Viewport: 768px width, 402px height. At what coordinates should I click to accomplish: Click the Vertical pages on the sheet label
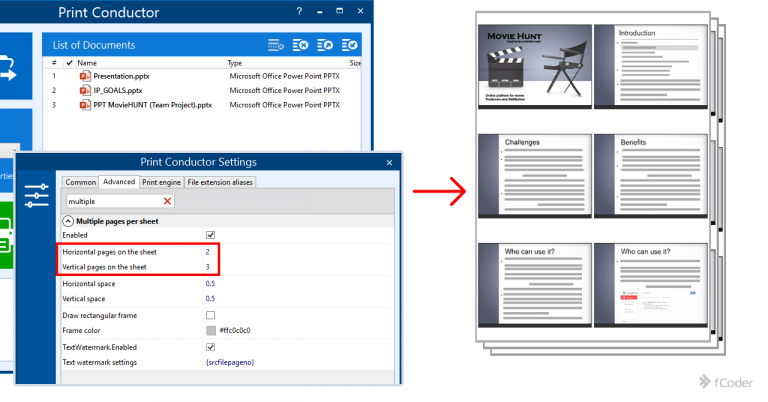[104, 267]
